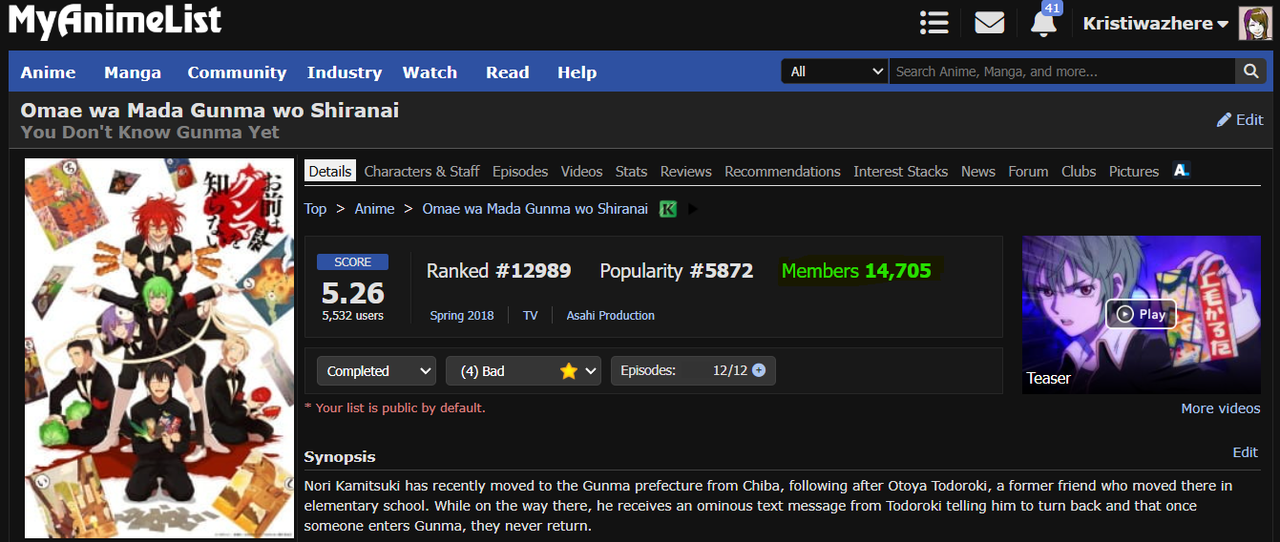Image resolution: width=1280 pixels, height=542 pixels.
Task: Open the Industry menu
Action: pos(344,72)
